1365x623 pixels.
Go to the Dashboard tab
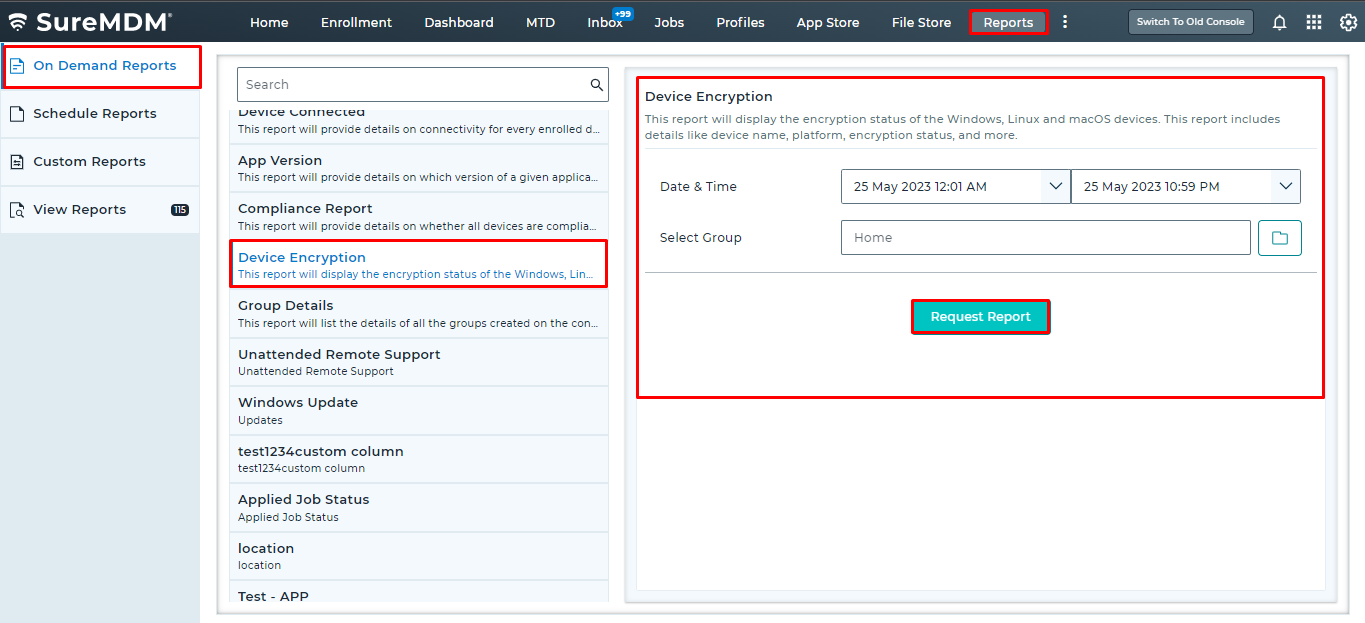[459, 21]
